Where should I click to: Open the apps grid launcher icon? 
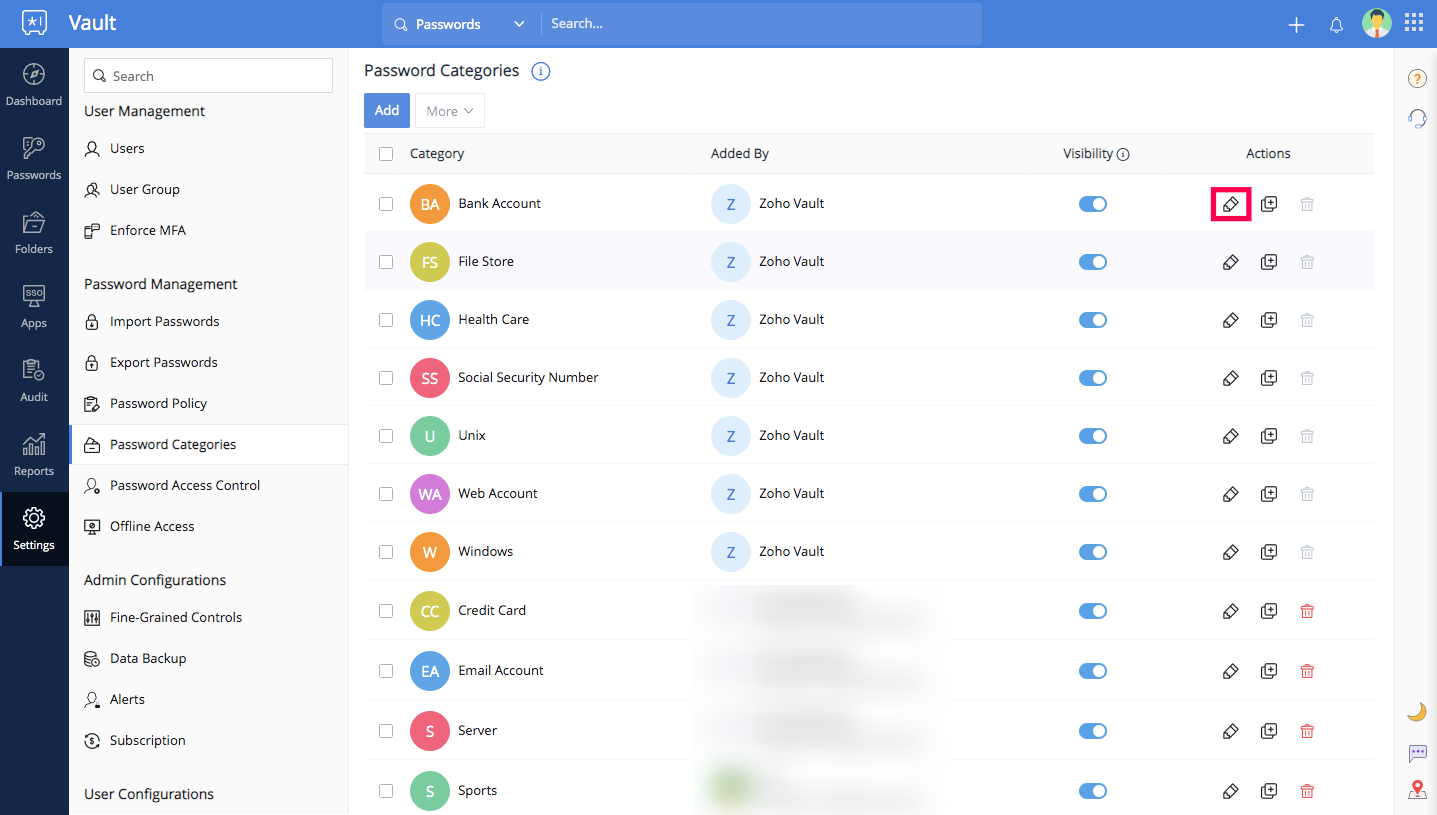click(x=1414, y=24)
